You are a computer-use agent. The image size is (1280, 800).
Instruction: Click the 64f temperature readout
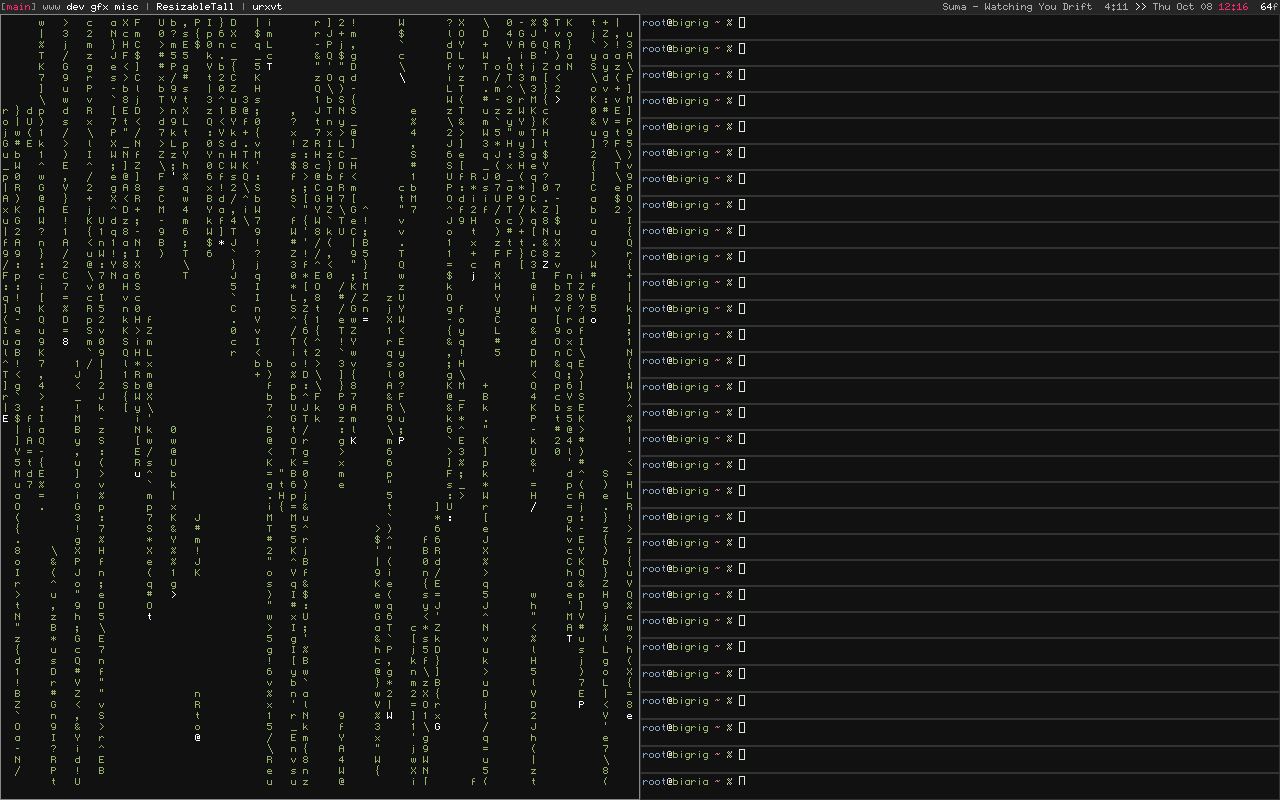1269,7
